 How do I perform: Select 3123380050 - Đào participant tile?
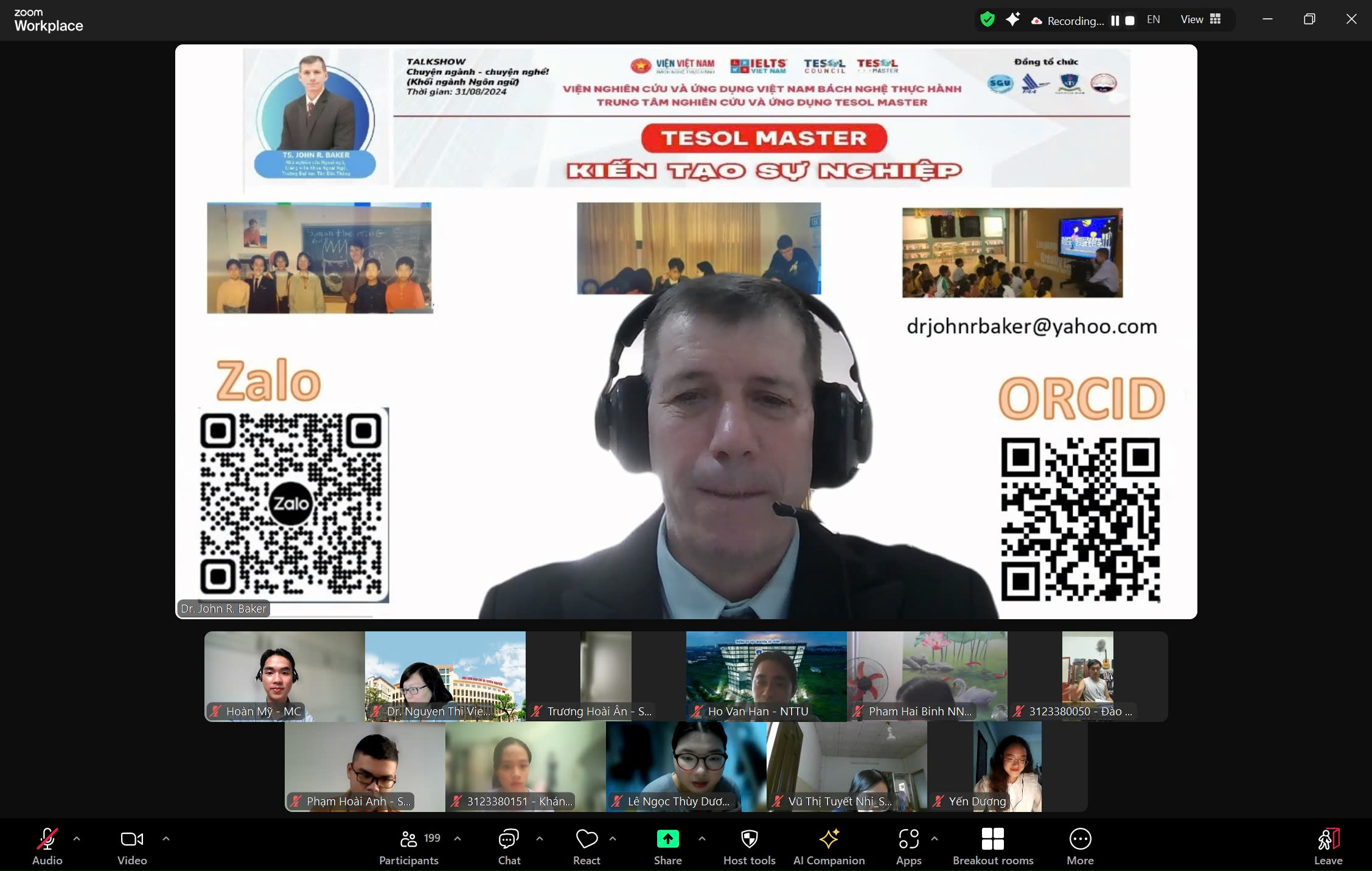coord(1088,676)
